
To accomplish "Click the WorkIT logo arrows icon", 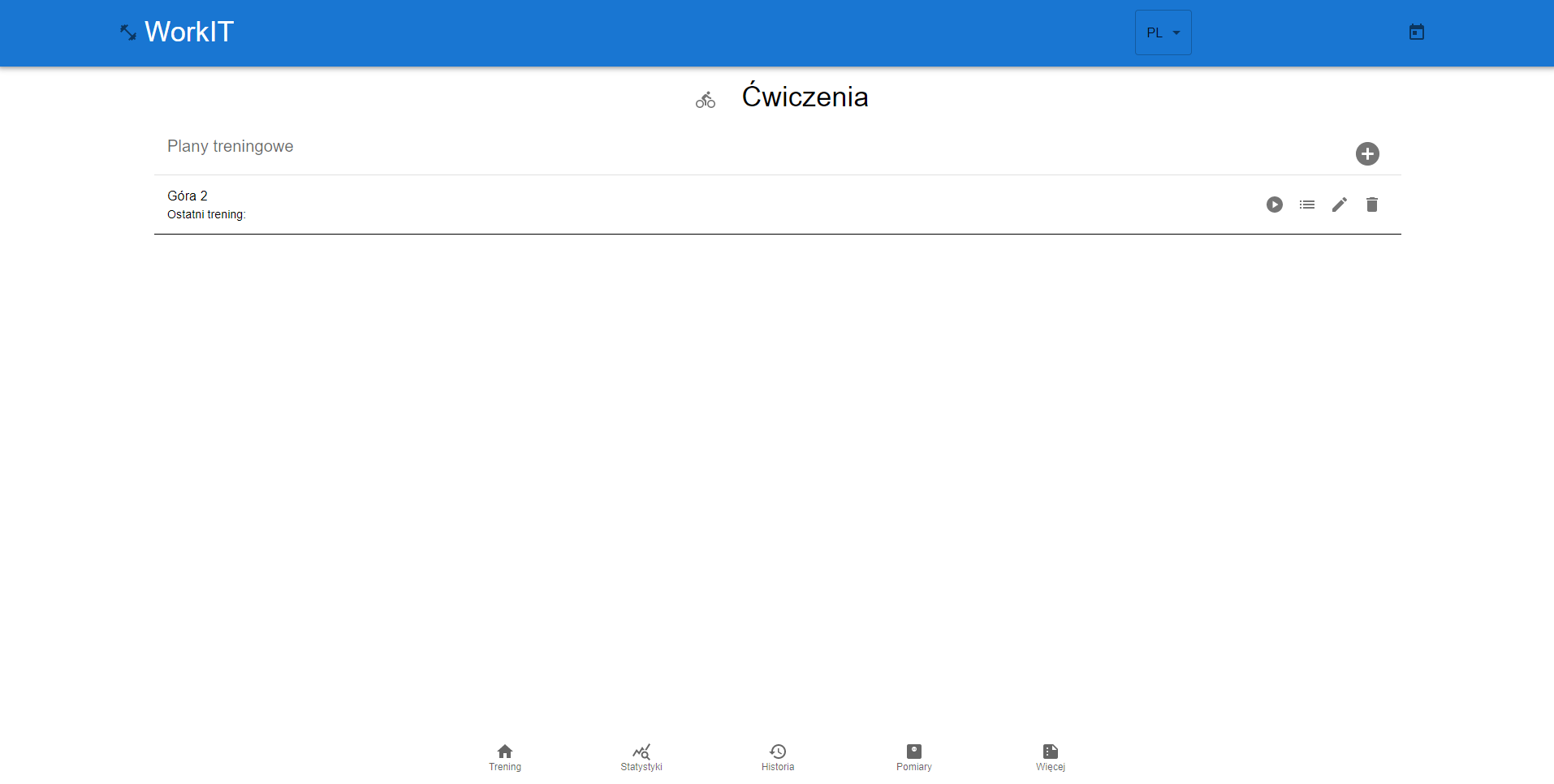I will click(x=128, y=32).
